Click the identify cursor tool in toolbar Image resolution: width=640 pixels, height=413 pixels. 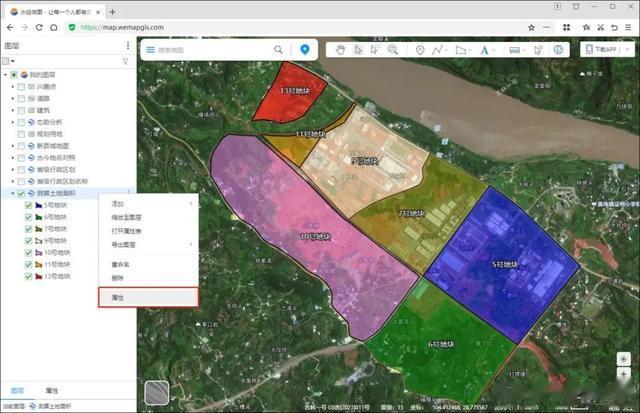pyautogui.click(x=538, y=50)
